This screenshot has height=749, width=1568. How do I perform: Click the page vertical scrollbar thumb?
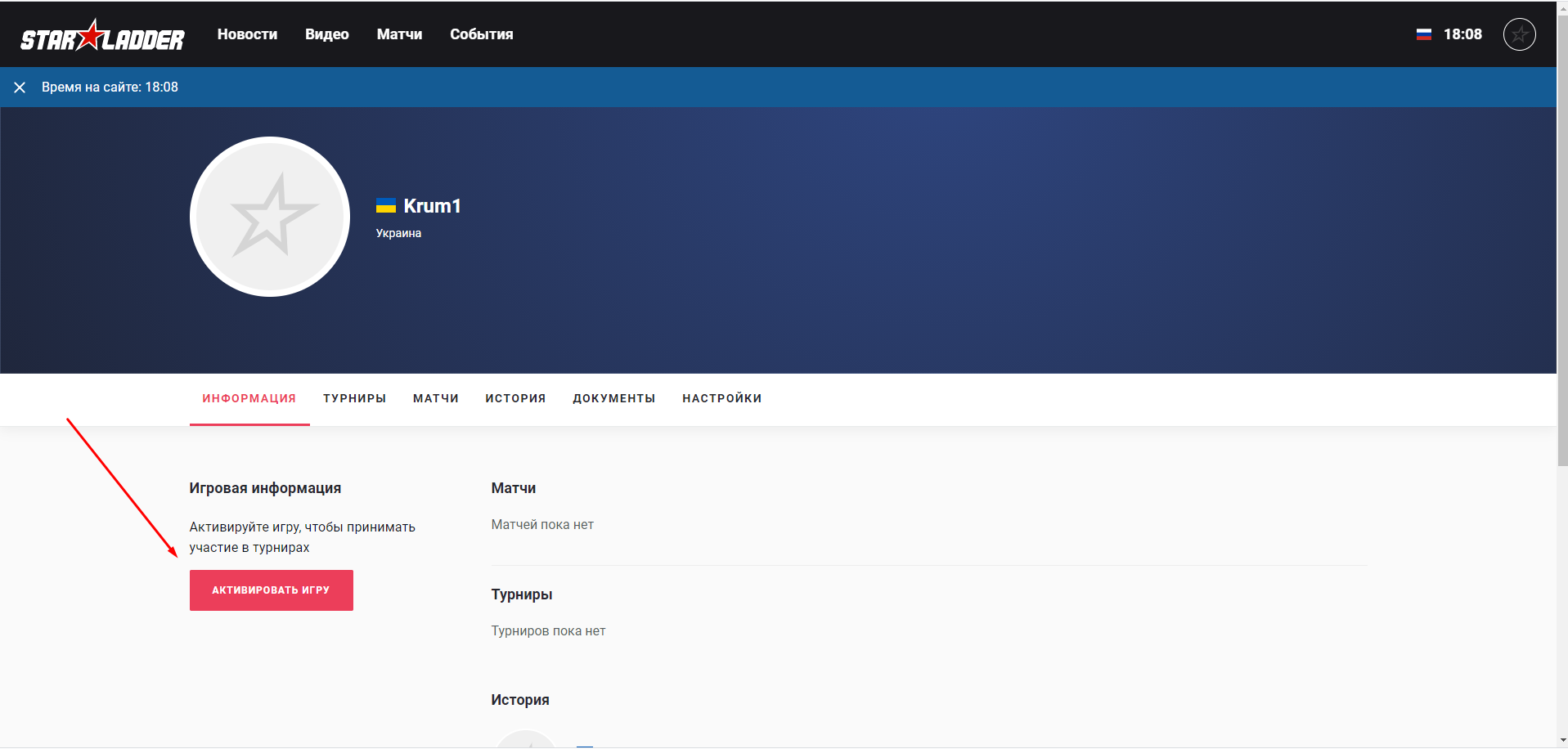pos(1562,241)
